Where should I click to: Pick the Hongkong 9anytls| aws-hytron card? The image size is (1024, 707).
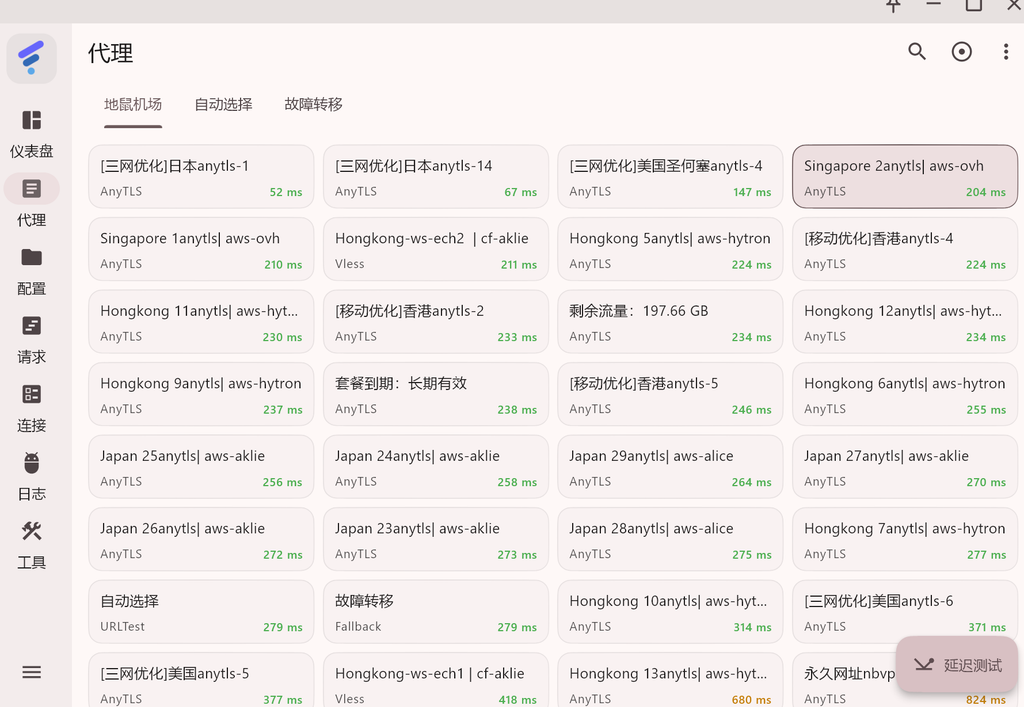pos(201,394)
